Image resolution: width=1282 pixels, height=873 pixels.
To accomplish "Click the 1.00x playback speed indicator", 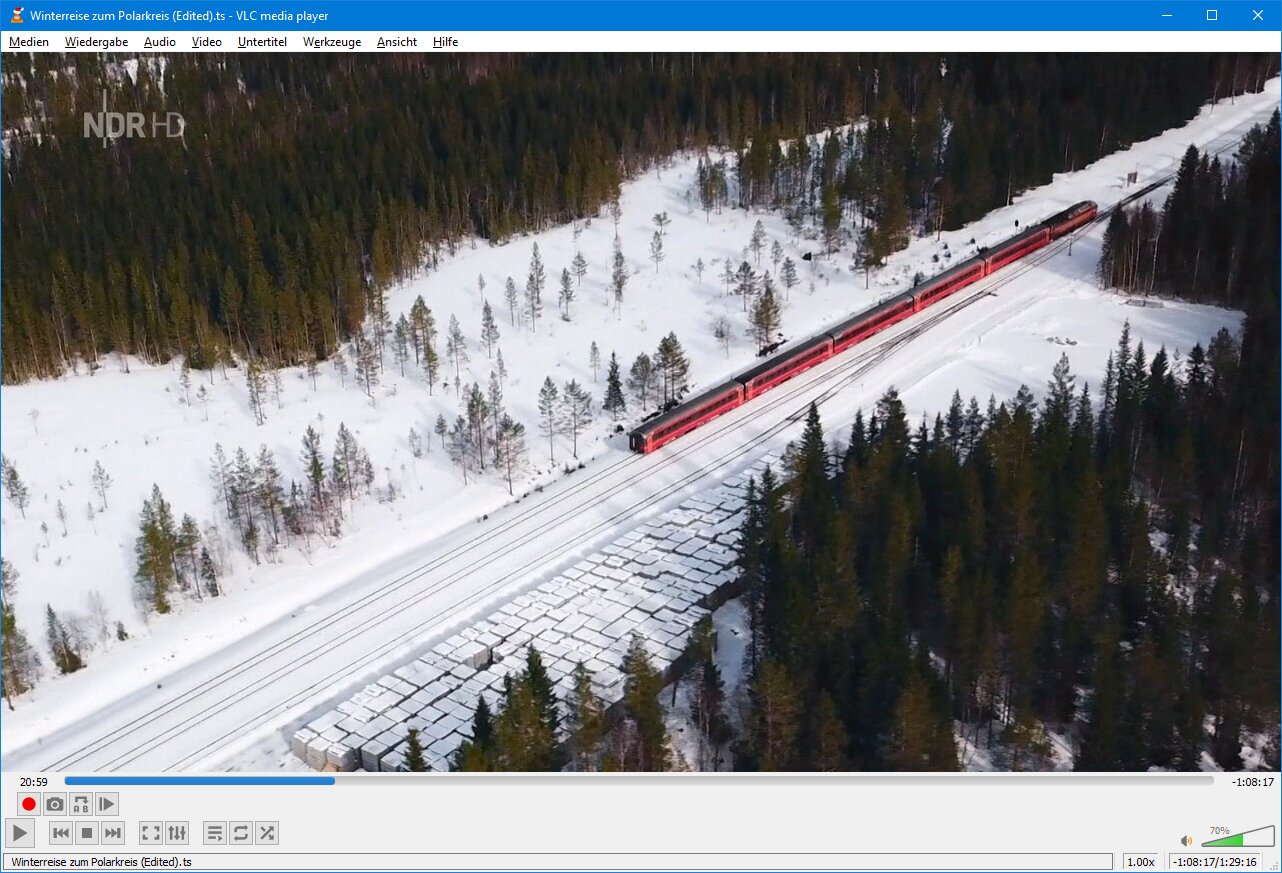I will click(1140, 862).
